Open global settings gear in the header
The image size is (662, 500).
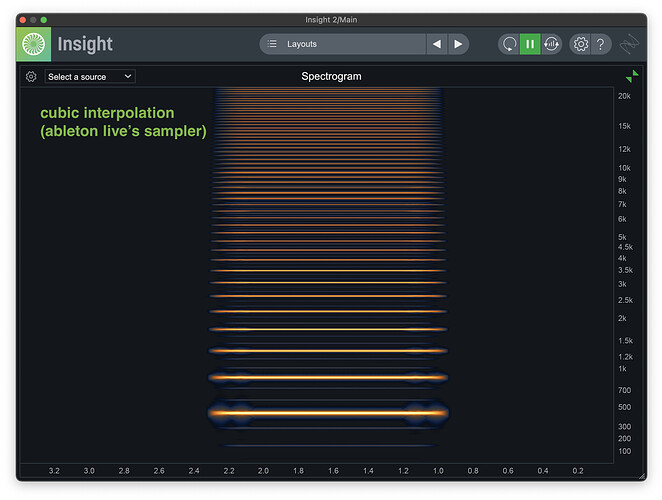click(x=580, y=44)
